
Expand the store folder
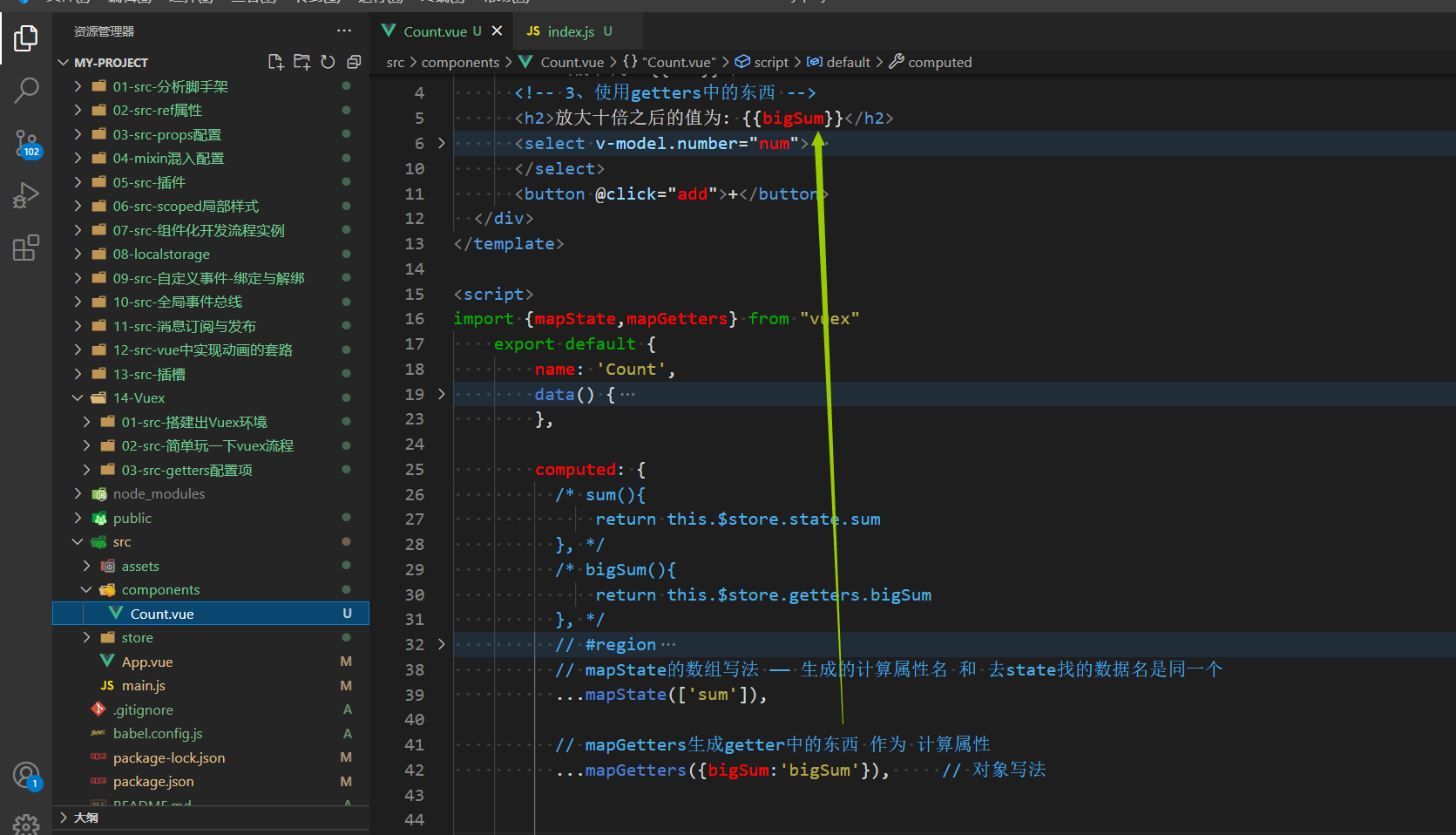[211, 637]
